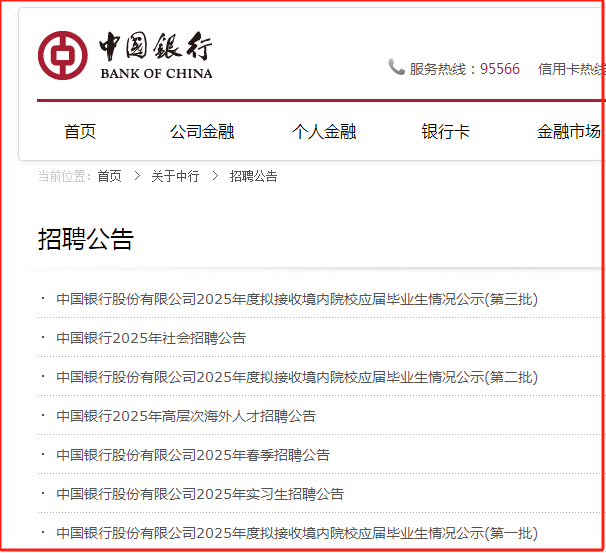Go to the 银行卡 menu item
The image size is (606, 553).
coord(445,131)
